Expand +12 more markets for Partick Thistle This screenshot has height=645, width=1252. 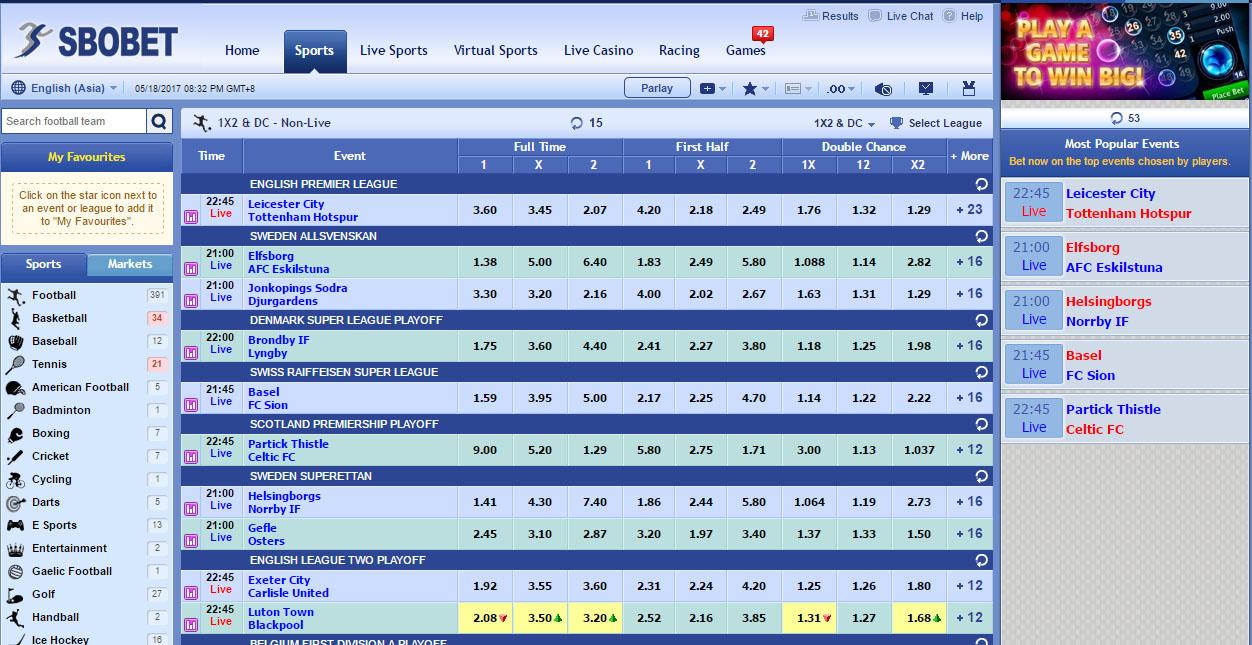969,450
